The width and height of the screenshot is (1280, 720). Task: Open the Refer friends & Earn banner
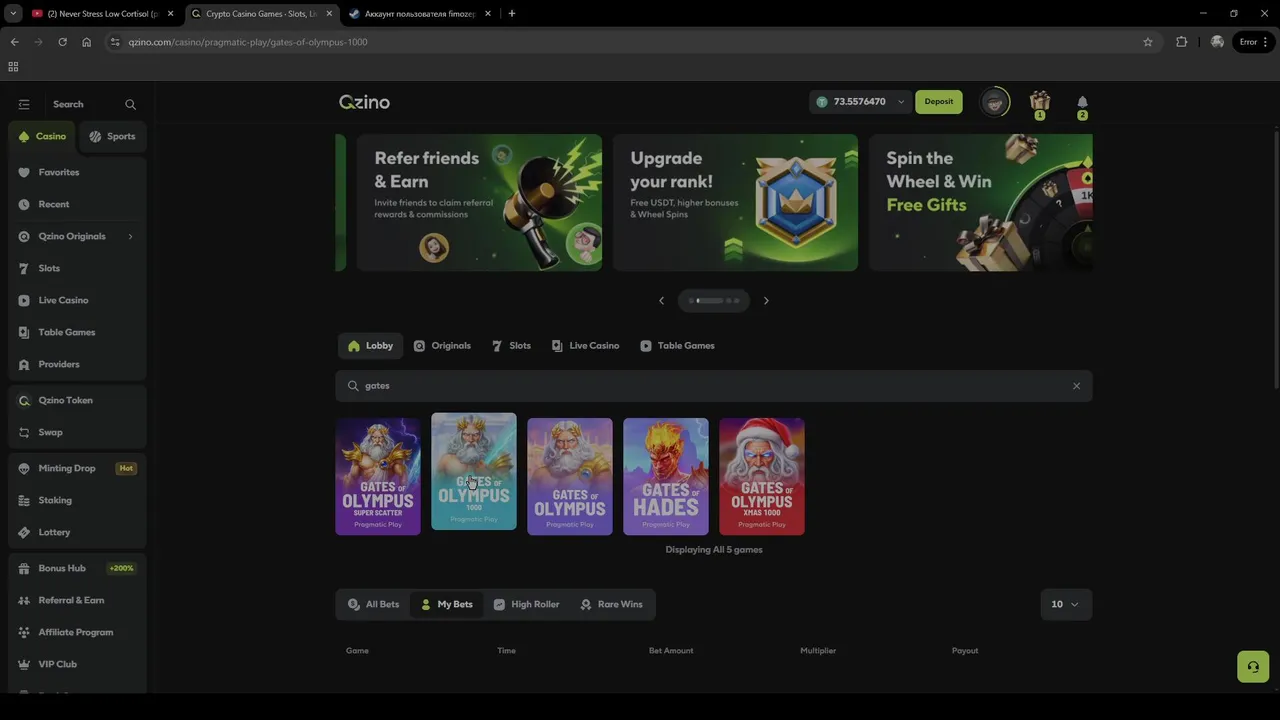[x=480, y=203]
